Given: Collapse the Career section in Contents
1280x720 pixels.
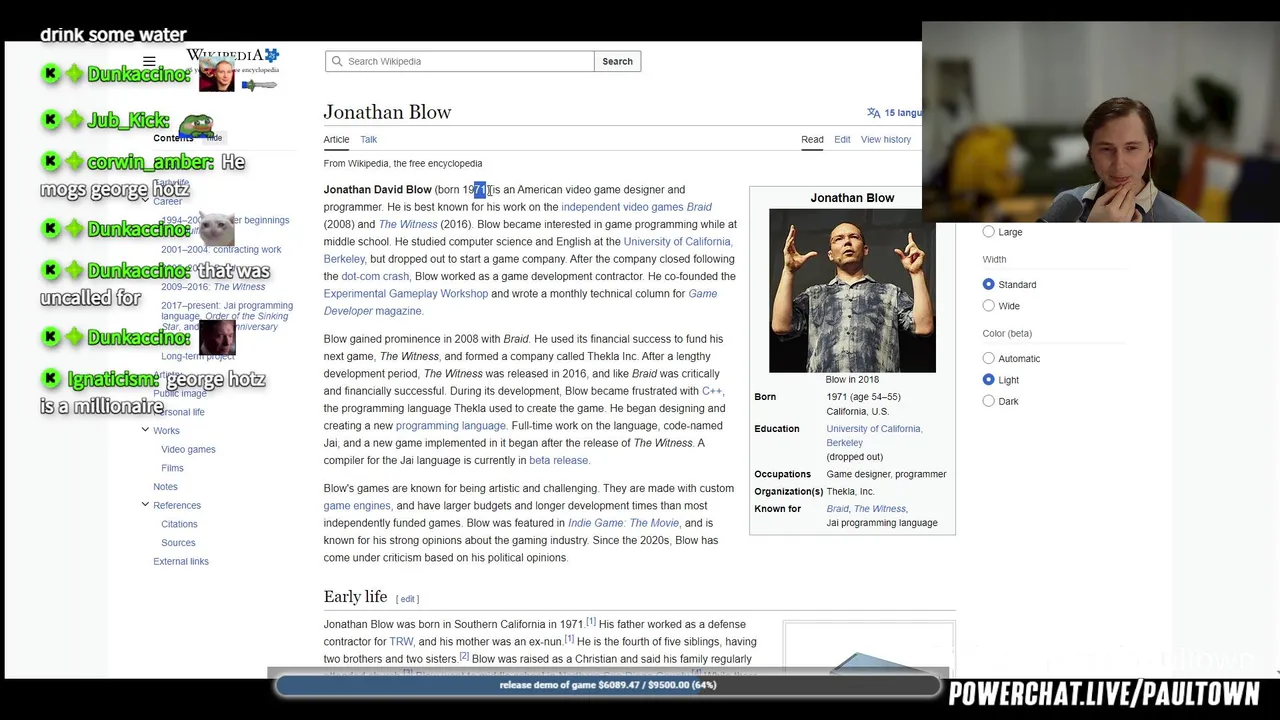Looking at the screenshot, I should tap(145, 201).
